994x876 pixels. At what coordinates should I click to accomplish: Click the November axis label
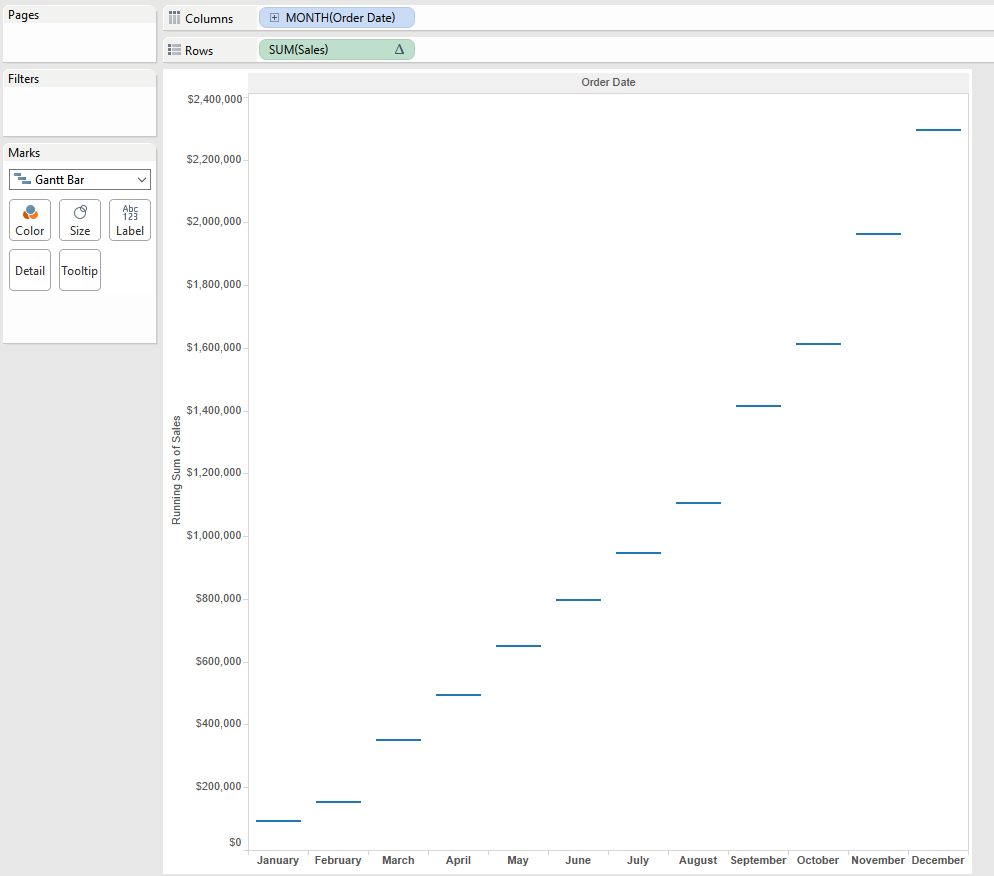click(x=878, y=860)
